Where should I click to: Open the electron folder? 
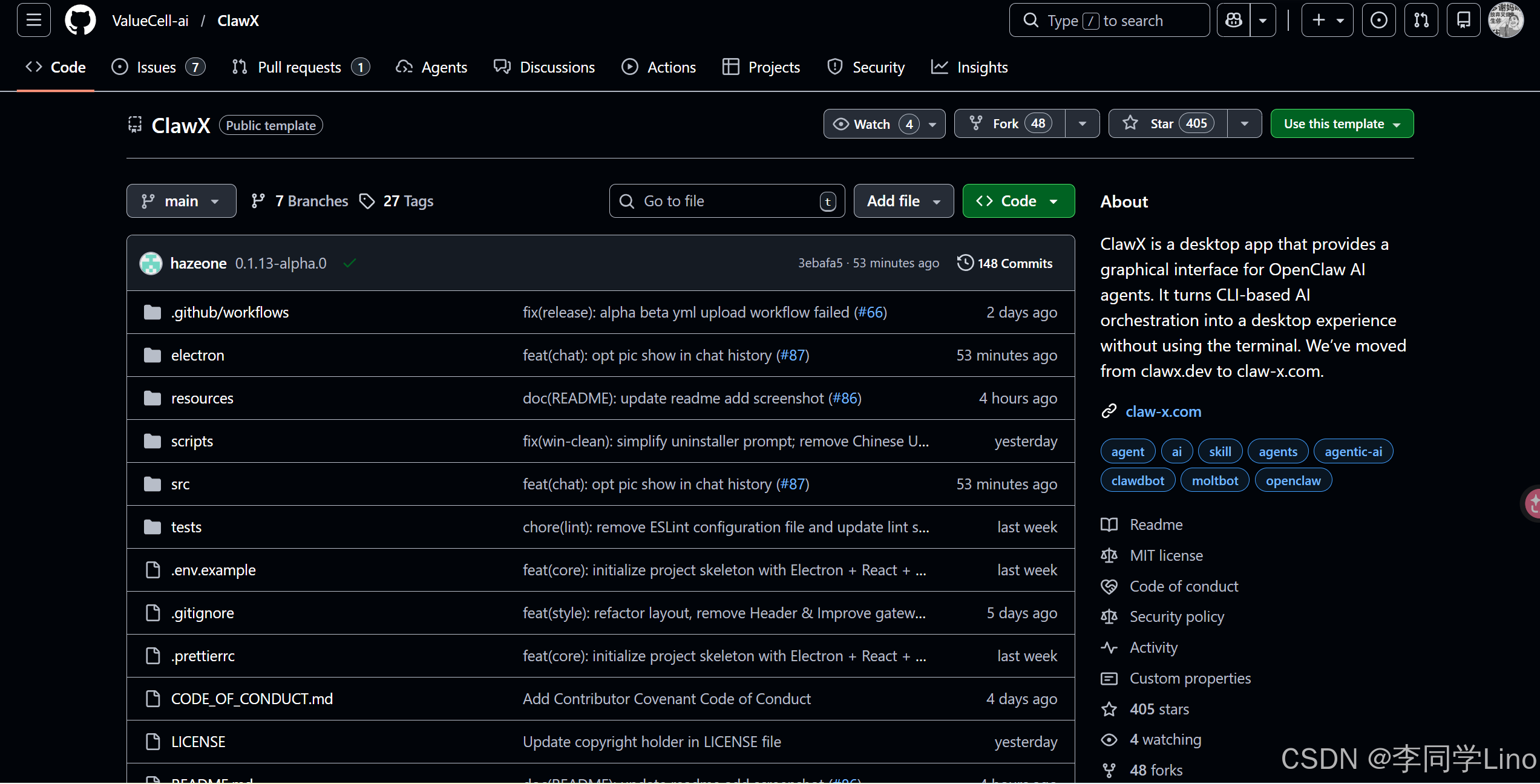[197, 355]
